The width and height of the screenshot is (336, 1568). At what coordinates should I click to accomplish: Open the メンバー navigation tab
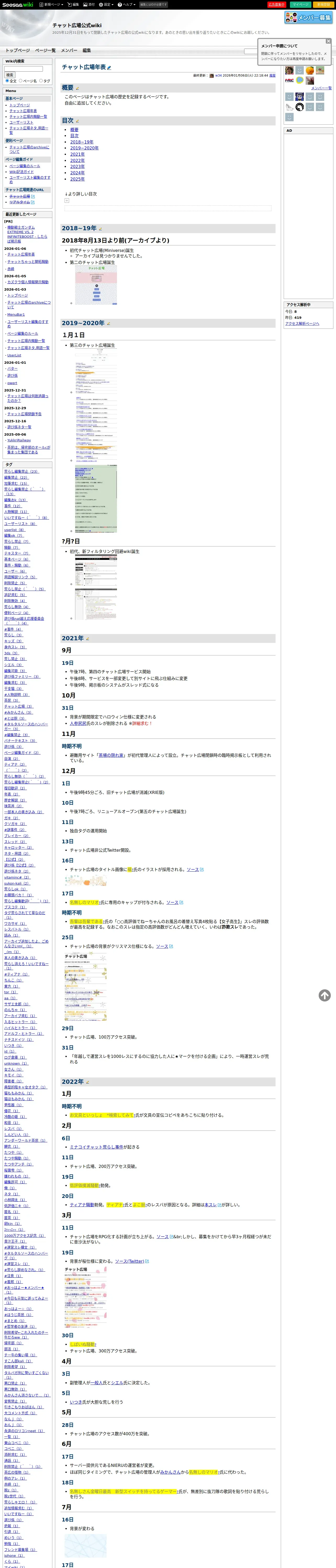point(69,50)
